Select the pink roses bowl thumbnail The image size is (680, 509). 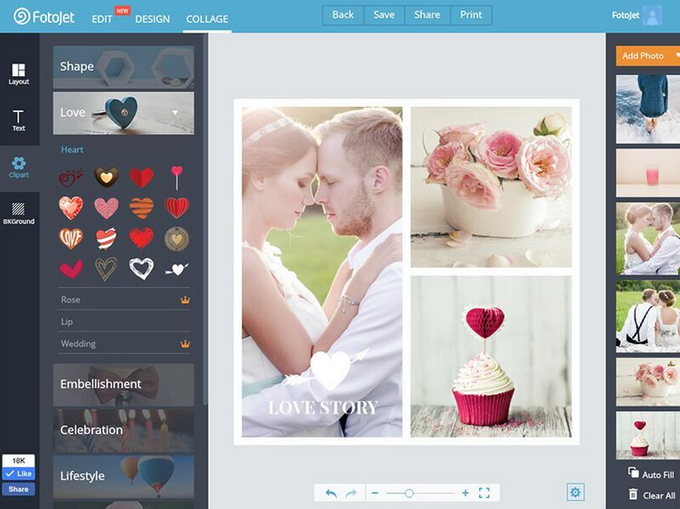click(x=648, y=382)
